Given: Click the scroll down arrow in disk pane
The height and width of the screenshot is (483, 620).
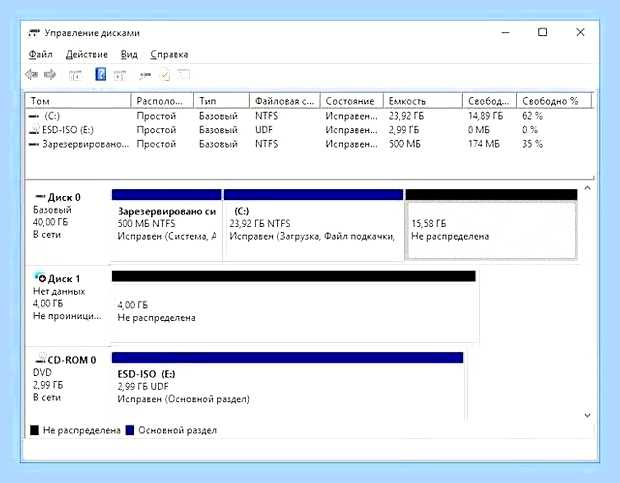Looking at the screenshot, I should (588, 415).
